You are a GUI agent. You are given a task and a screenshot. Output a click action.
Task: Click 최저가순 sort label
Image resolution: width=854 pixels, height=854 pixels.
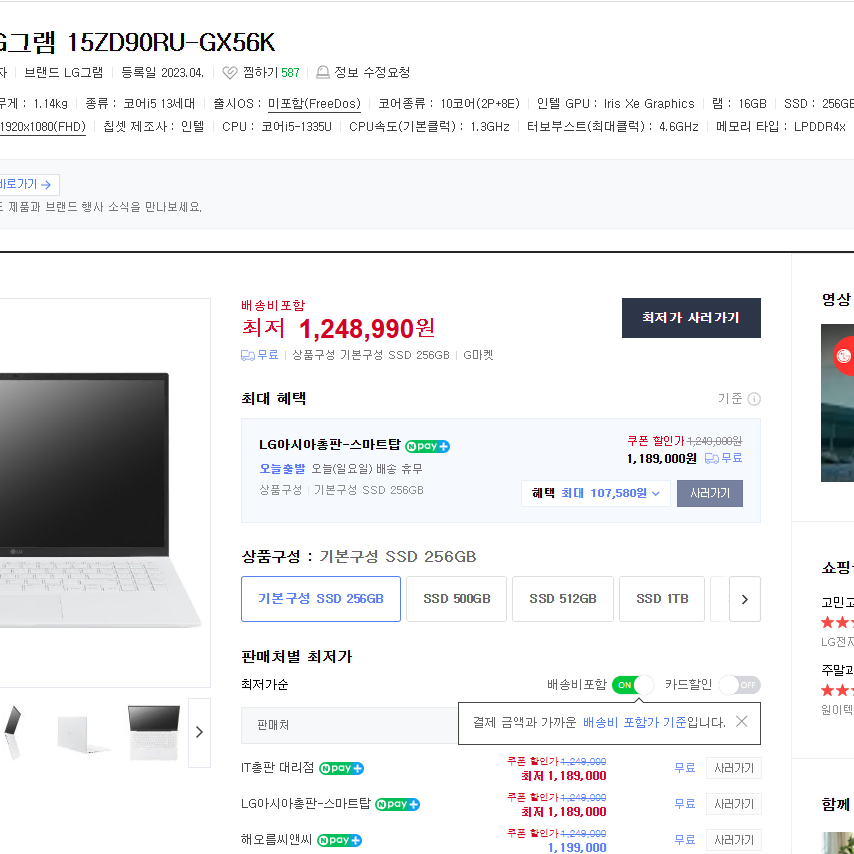[265, 685]
